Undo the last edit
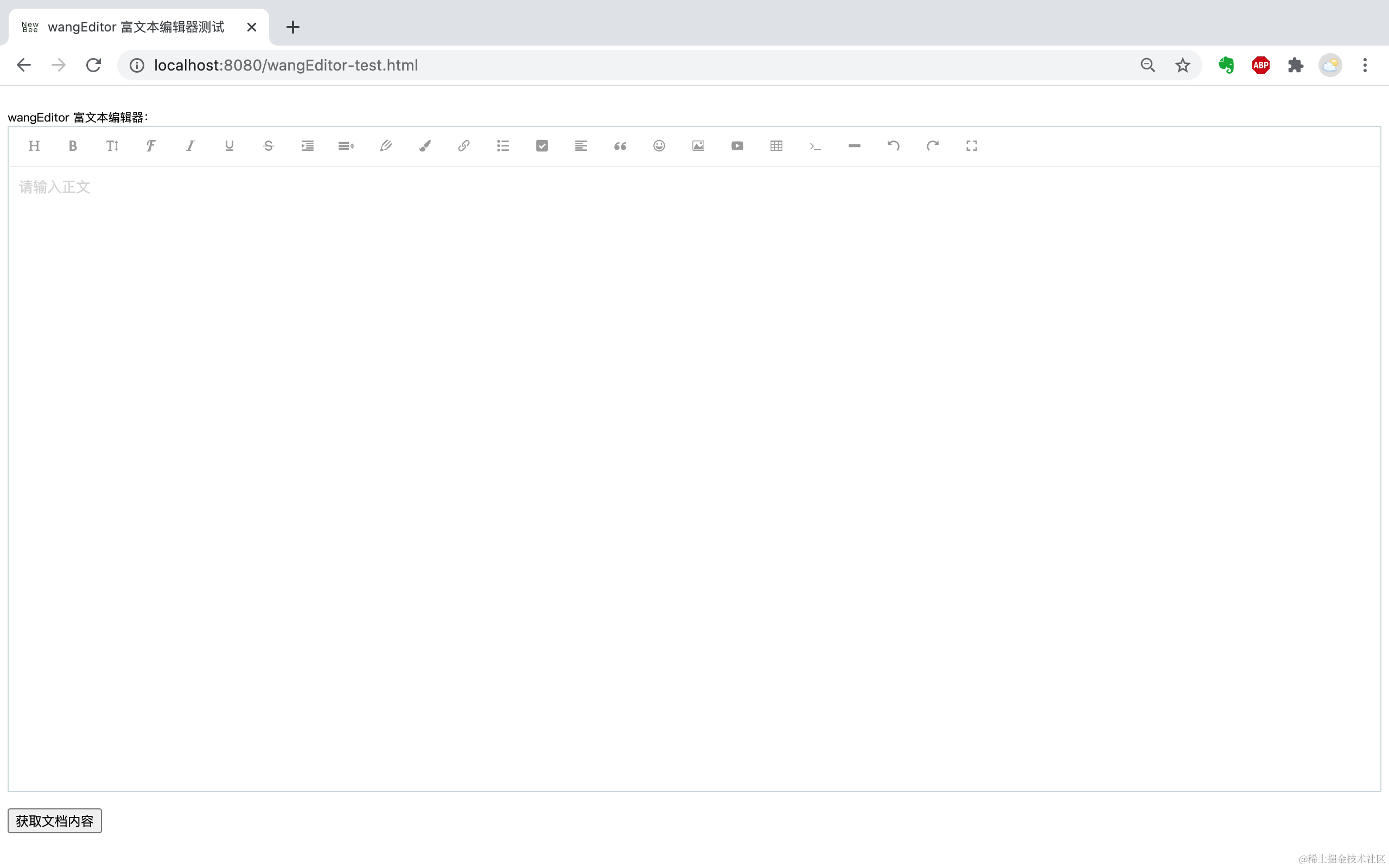The image size is (1389, 868). coord(893,145)
